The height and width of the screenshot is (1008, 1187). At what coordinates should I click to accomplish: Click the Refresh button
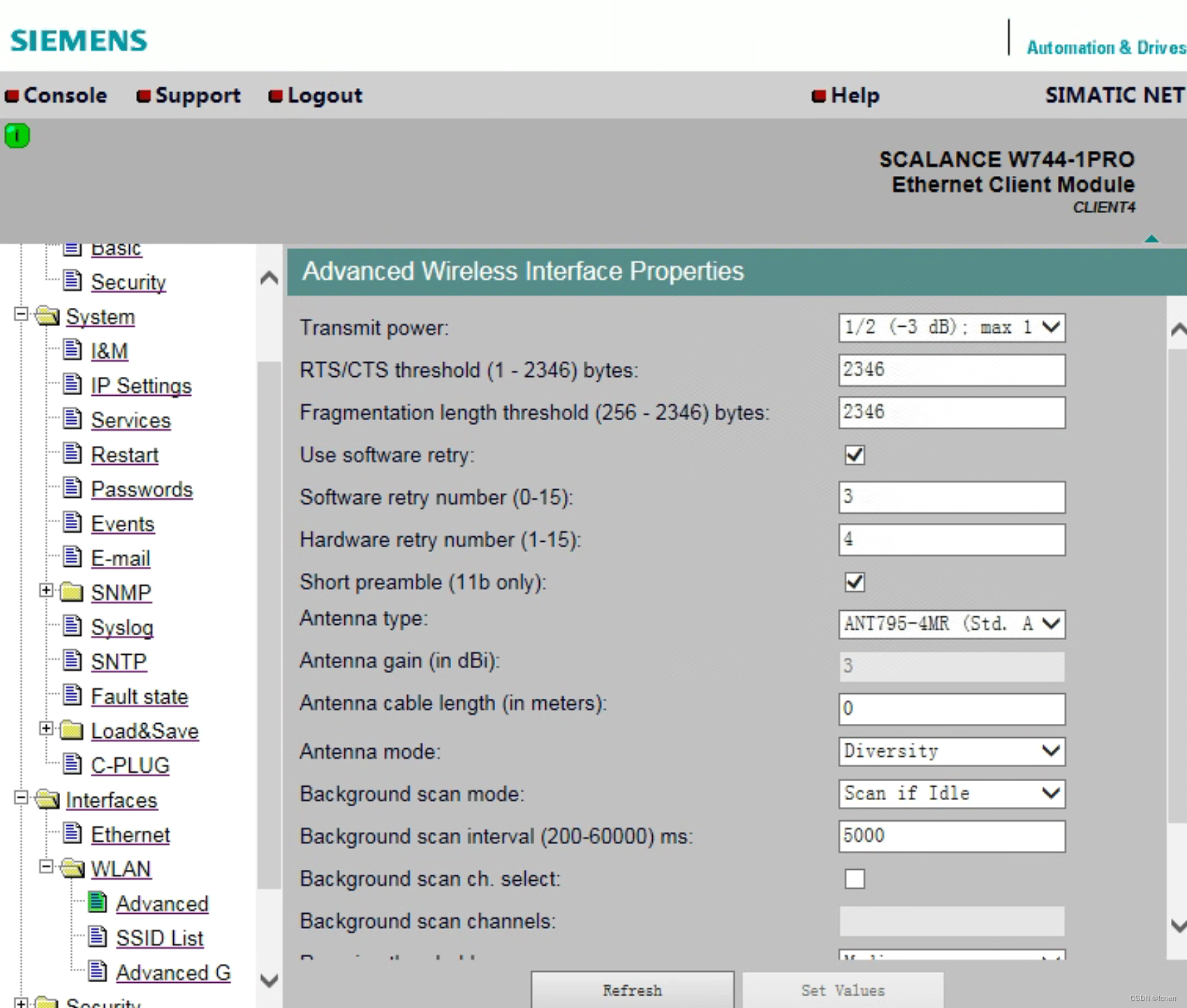632,990
